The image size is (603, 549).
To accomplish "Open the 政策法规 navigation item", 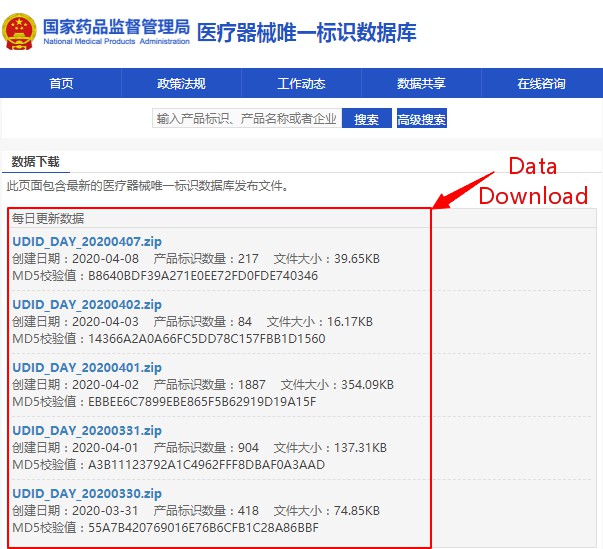I will point(181,84).
